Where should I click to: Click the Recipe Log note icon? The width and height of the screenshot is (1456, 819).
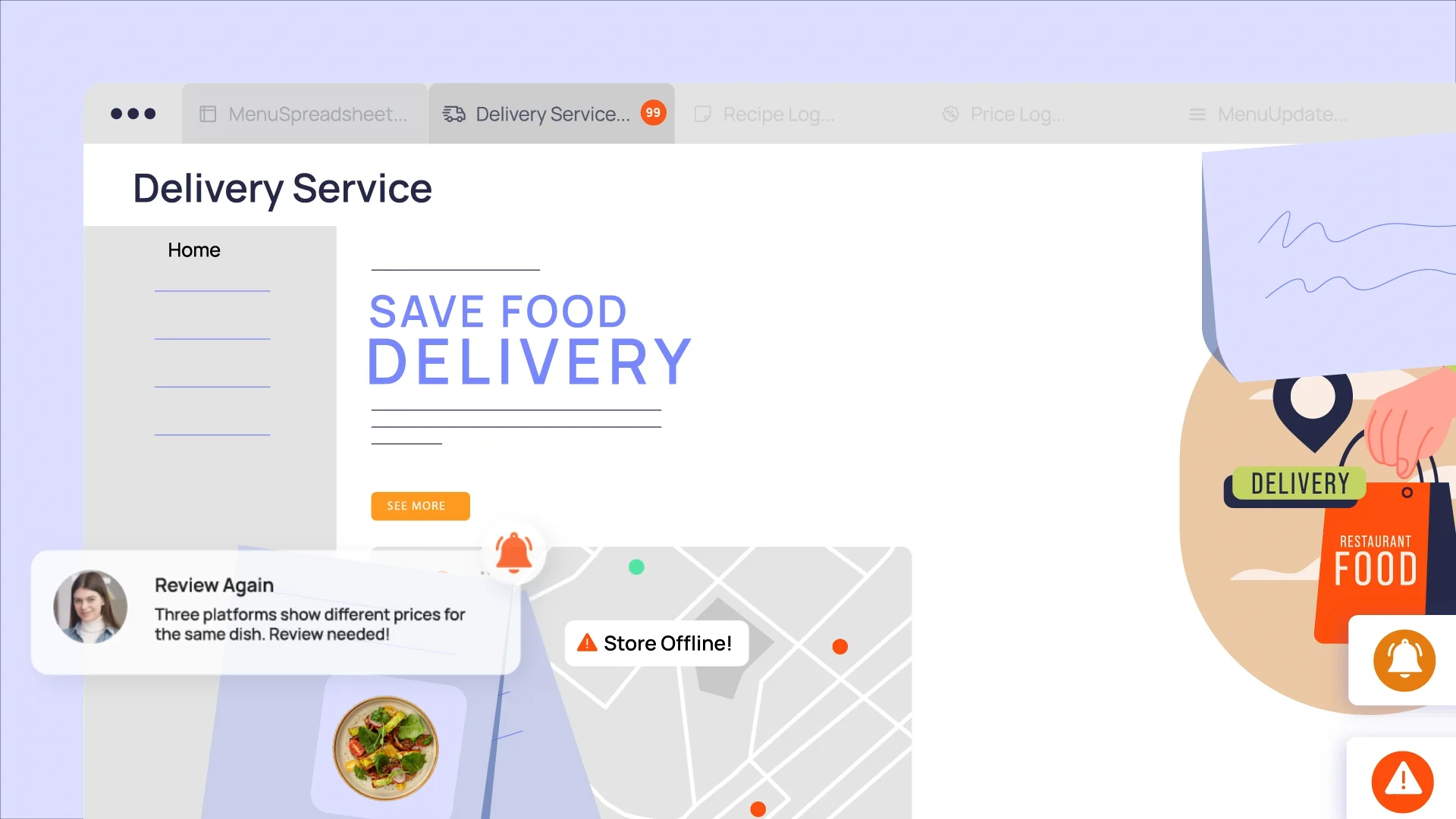coord(703,114)
